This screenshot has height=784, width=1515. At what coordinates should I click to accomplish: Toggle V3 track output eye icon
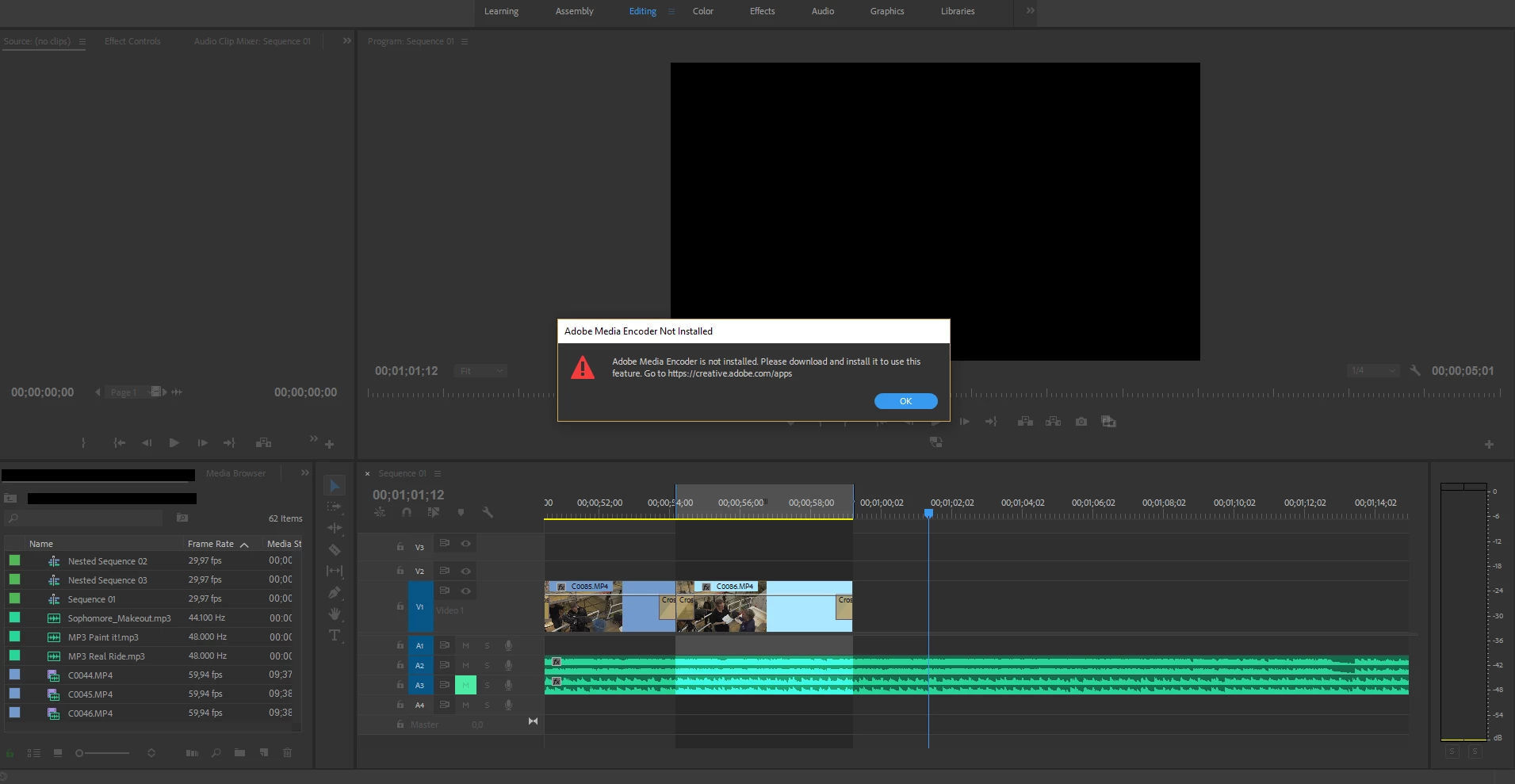(466, 544)
